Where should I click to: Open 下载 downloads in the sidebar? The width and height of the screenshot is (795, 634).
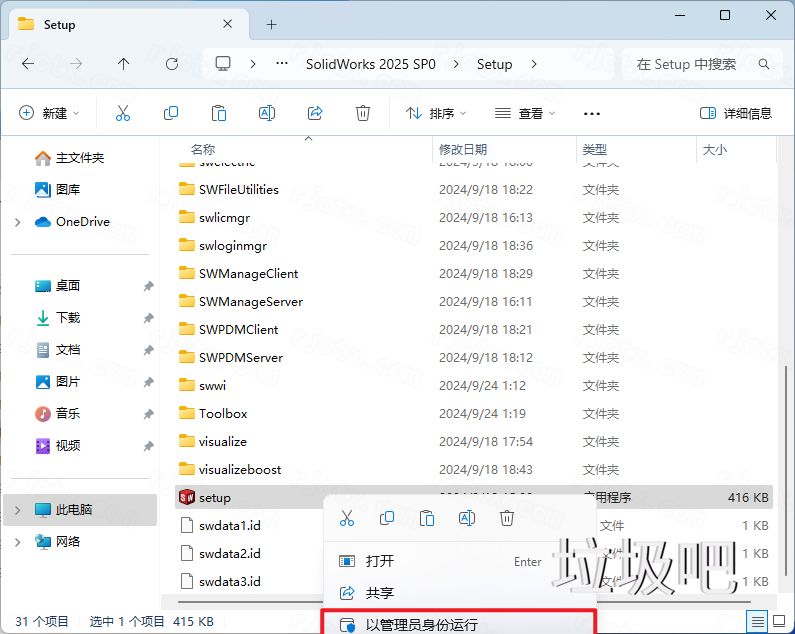tap(57, 318)
